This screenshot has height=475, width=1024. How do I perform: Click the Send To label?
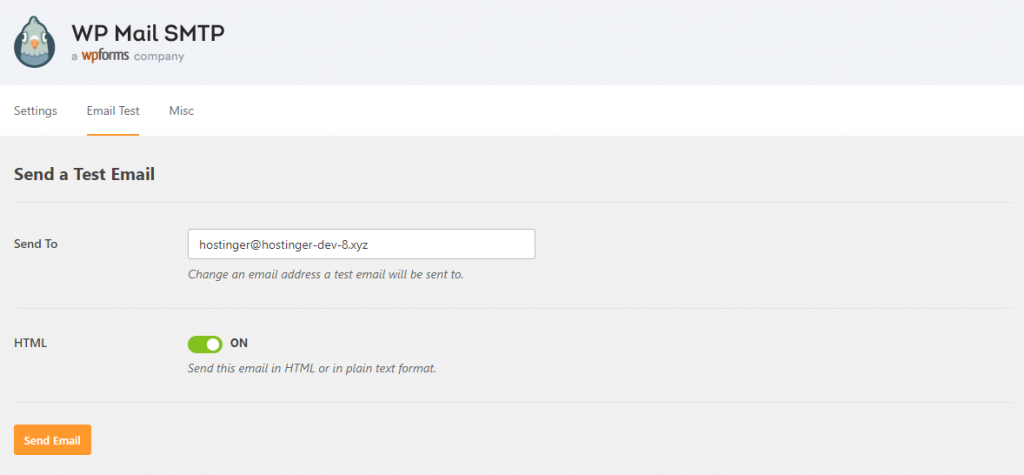pyautogui.click(x=36, y=244)
